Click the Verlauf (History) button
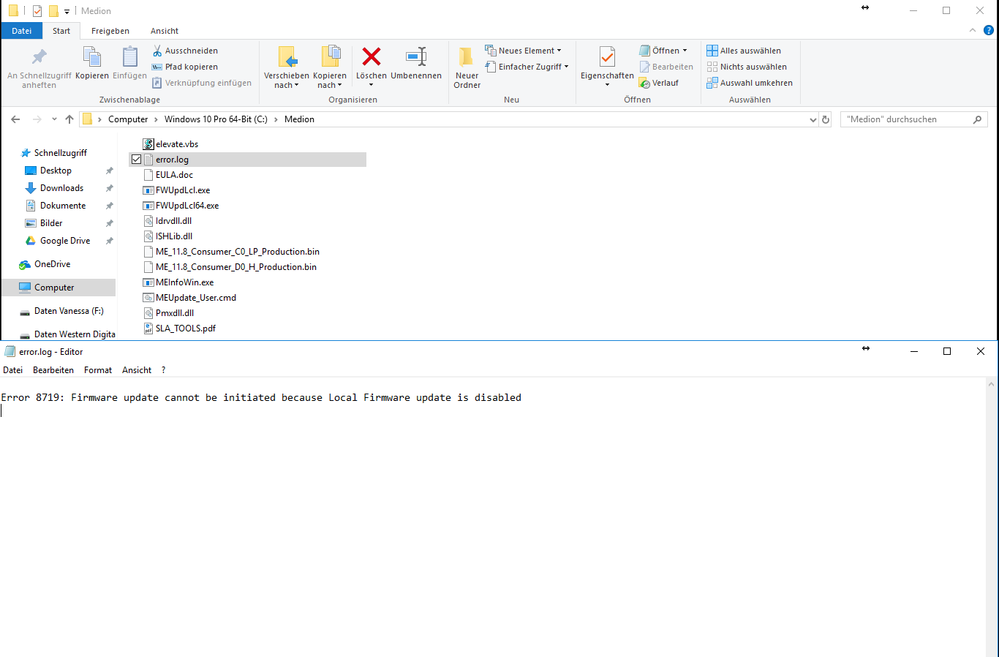 point(667,83)
